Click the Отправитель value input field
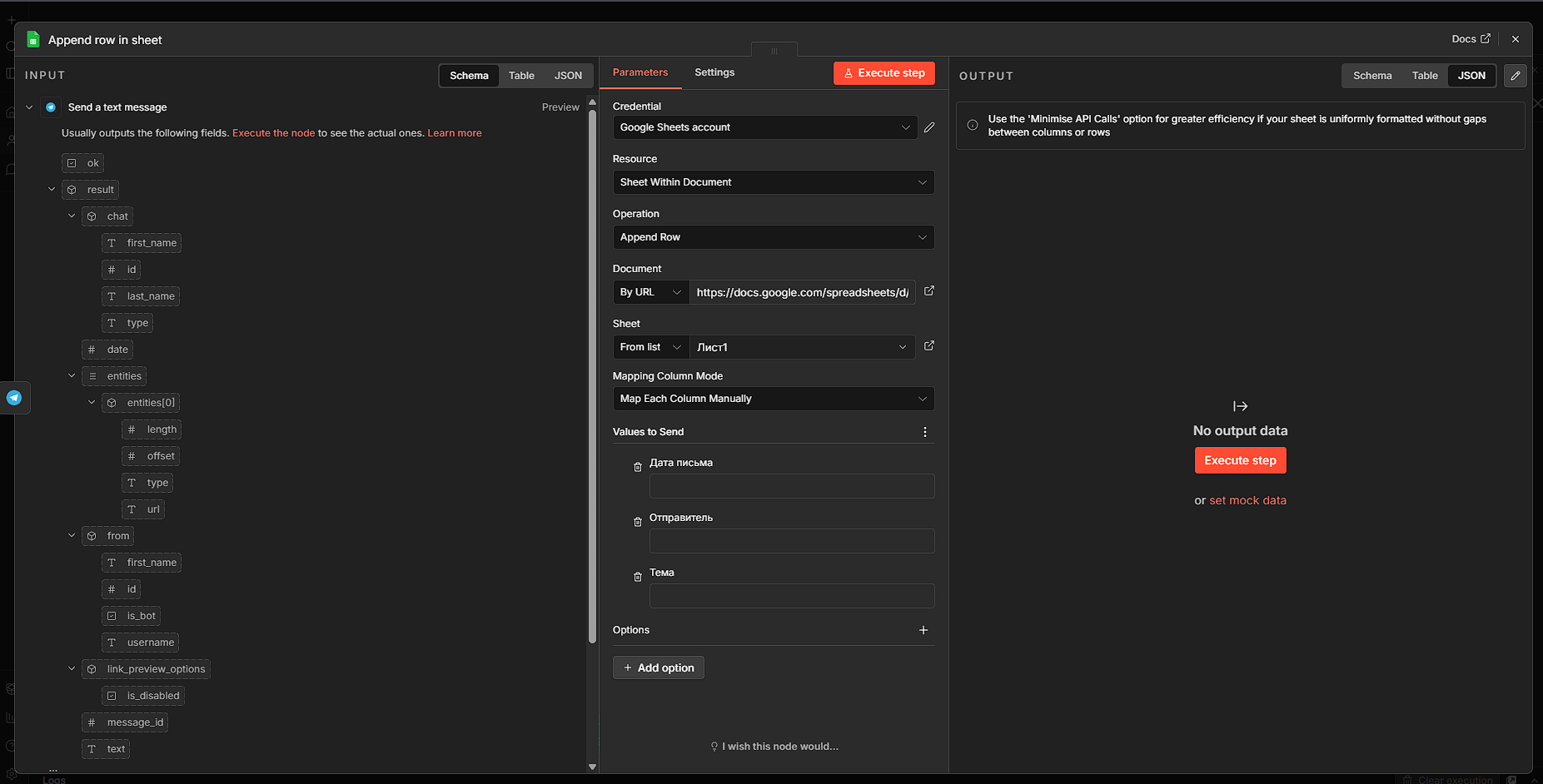The image size is (1543, 784). (x=791, y=541)
